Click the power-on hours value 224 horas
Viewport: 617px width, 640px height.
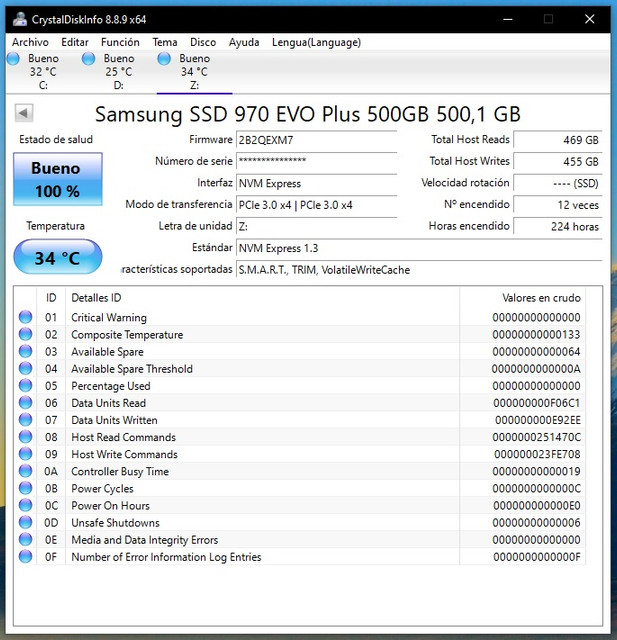coord(558,226)
